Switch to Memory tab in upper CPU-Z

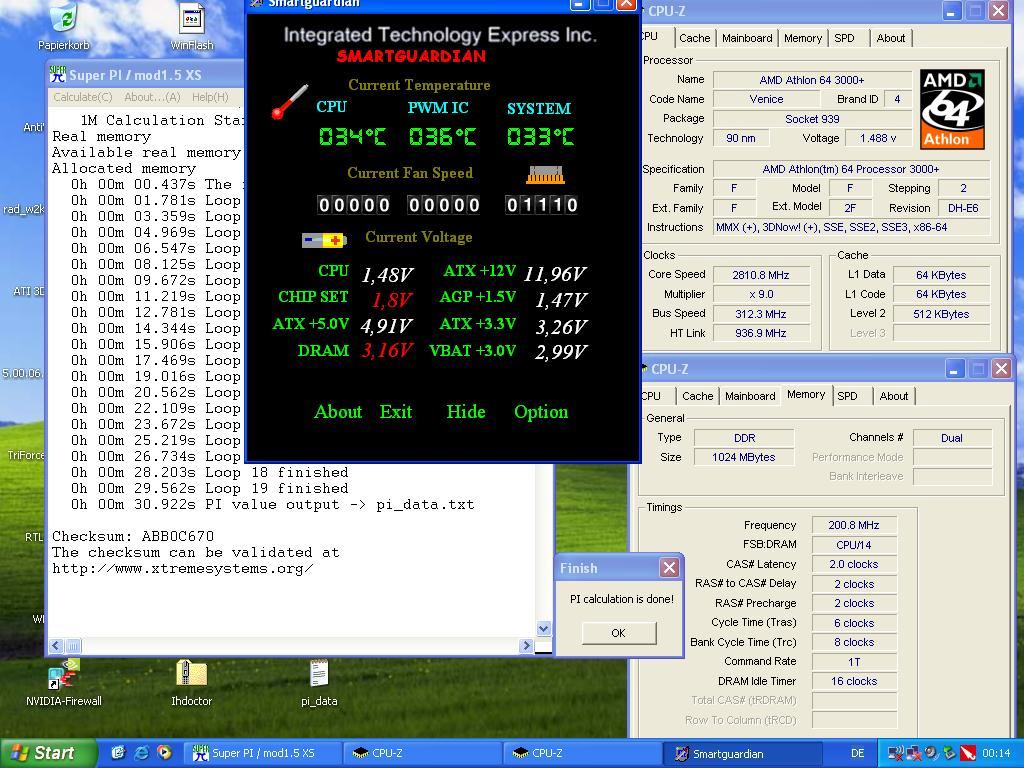tap(803, 38)
